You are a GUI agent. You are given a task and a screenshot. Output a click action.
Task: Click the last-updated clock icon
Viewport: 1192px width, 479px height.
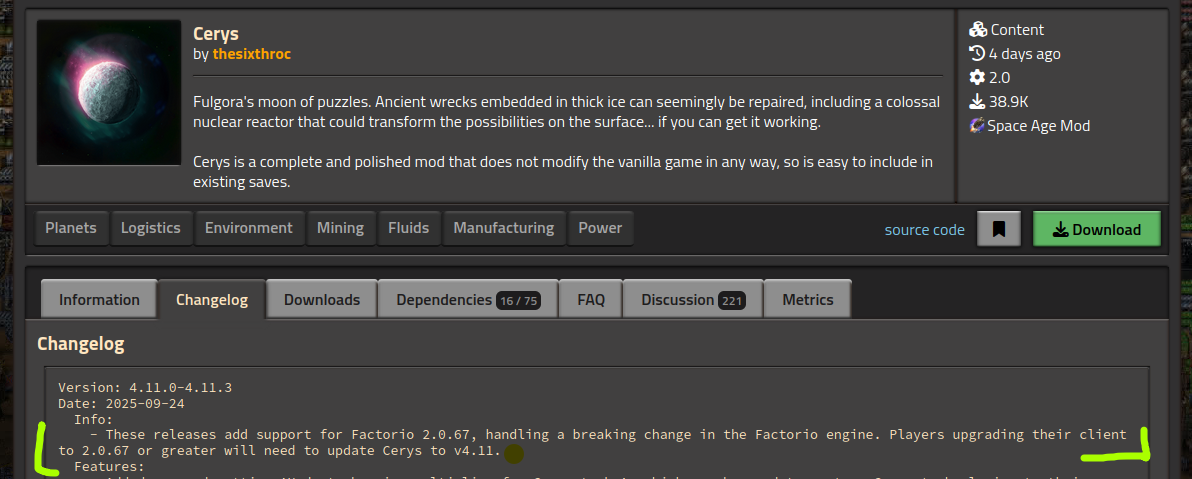pos(978,54)
